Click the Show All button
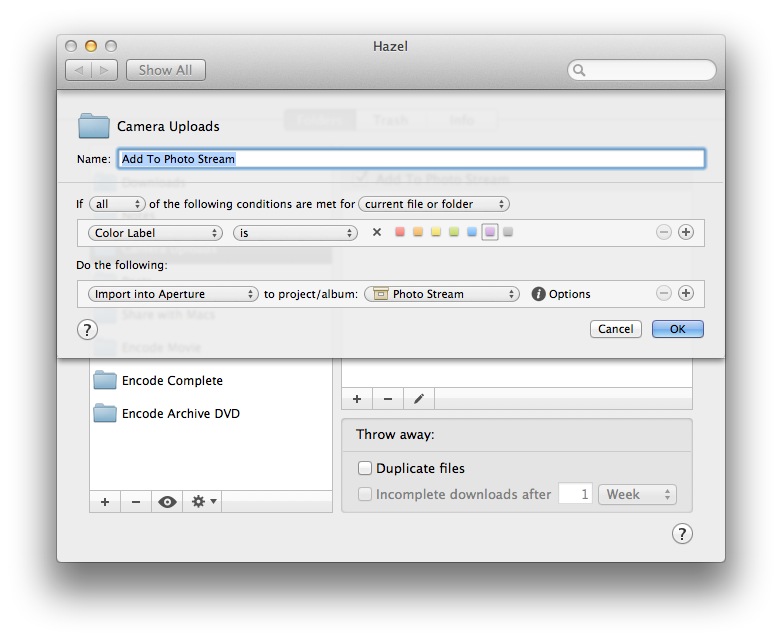Viewport: 782px width, 641px height. point(166,70)
